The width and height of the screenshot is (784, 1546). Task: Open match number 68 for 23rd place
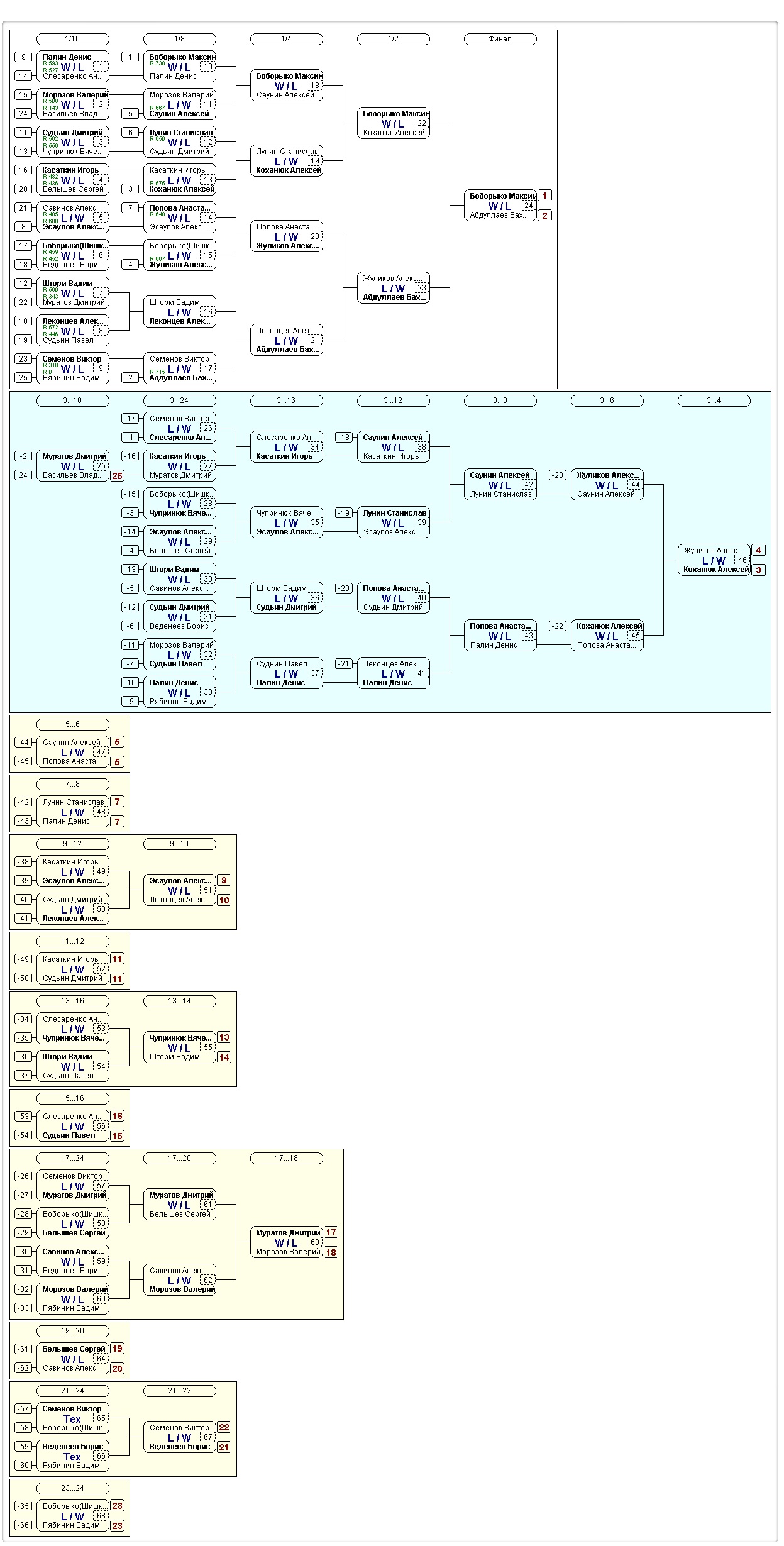tap(101, 1516)
